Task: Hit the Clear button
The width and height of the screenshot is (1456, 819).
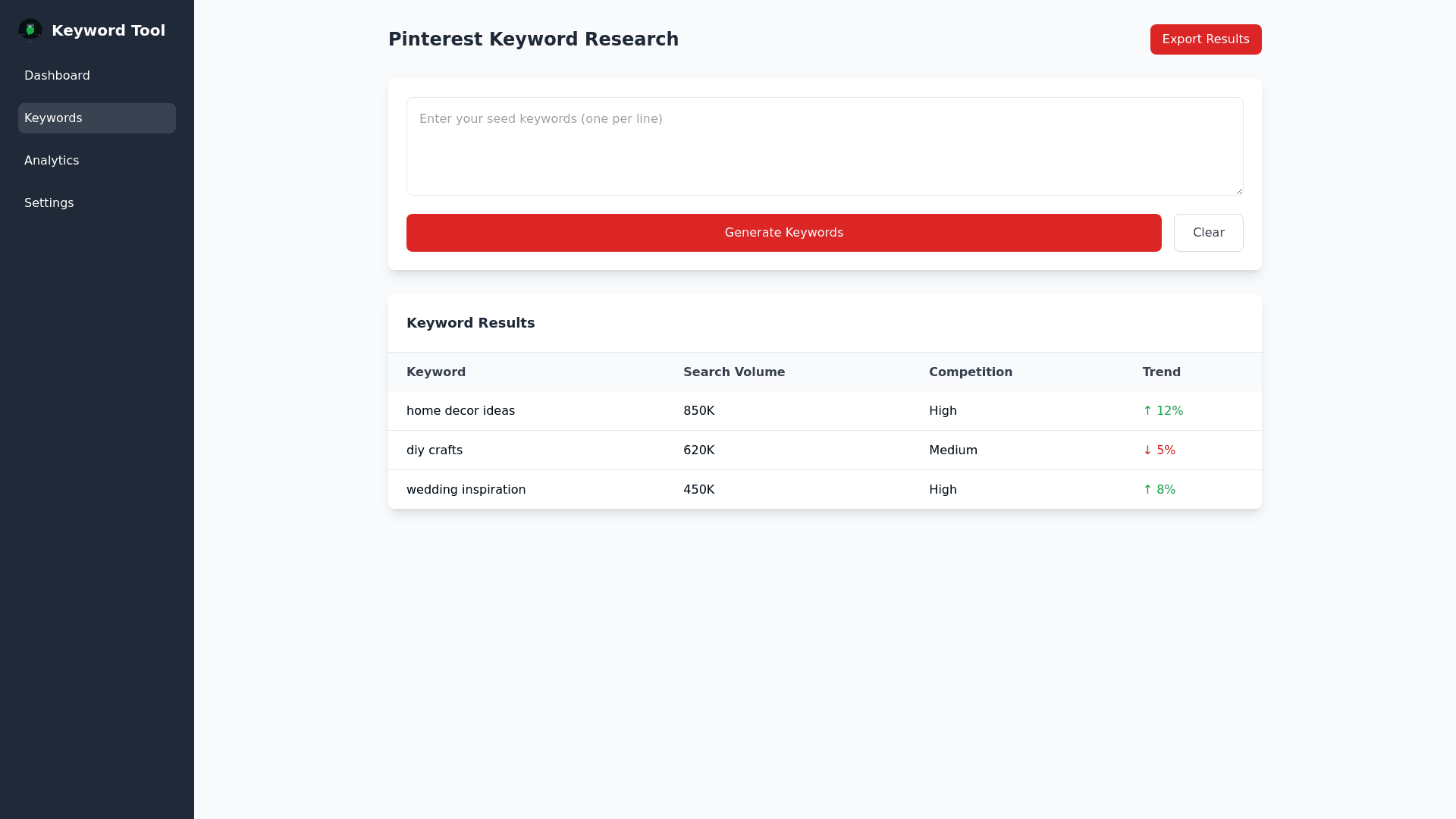Action: tap(1208, 233)
